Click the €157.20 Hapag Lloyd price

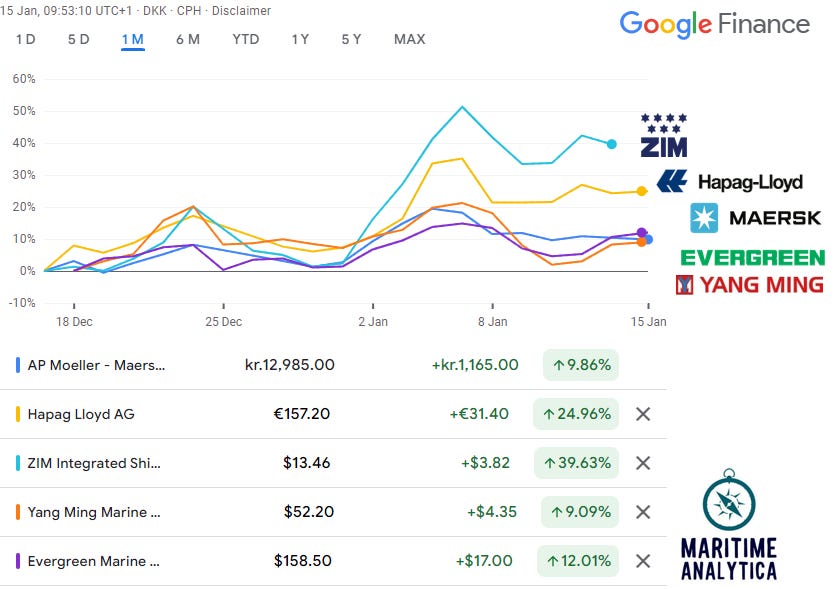point(301,414)
